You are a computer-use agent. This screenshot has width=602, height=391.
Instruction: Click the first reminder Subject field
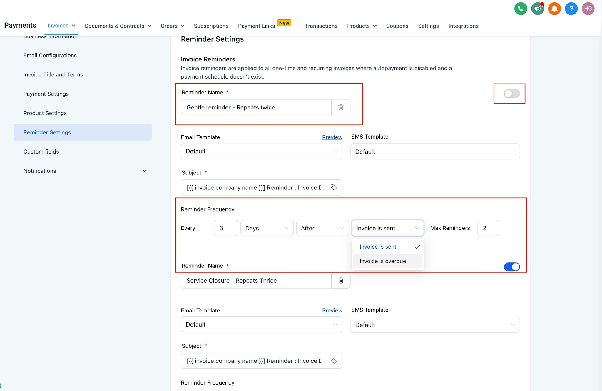(x=261, y=187)
